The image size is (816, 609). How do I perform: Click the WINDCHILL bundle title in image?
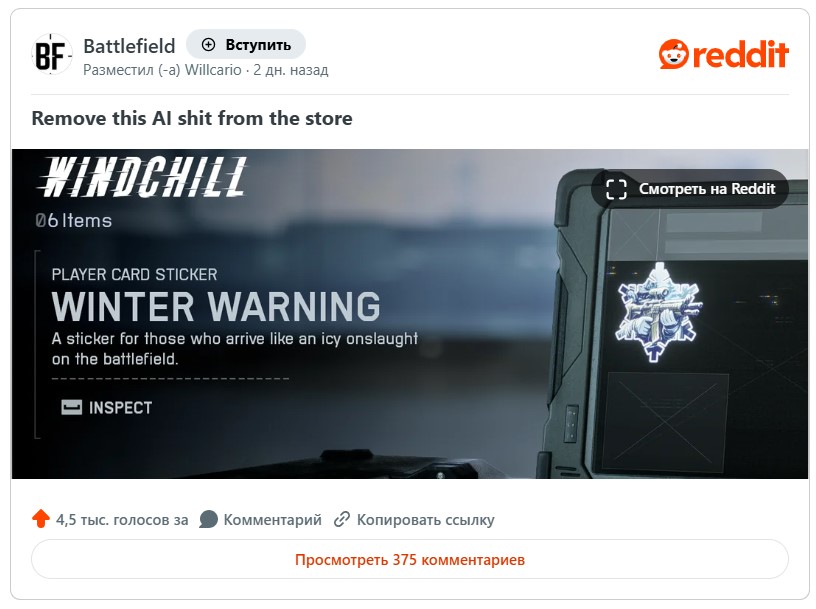[x=142, y=177]
